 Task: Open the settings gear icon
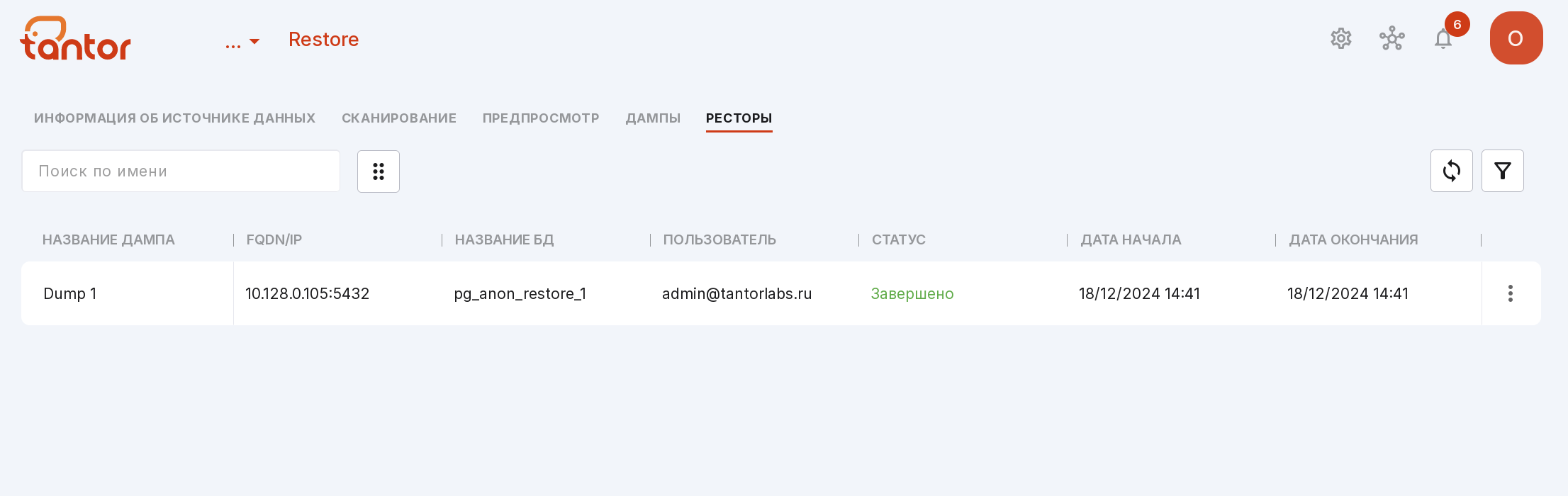coord(1340,38)
